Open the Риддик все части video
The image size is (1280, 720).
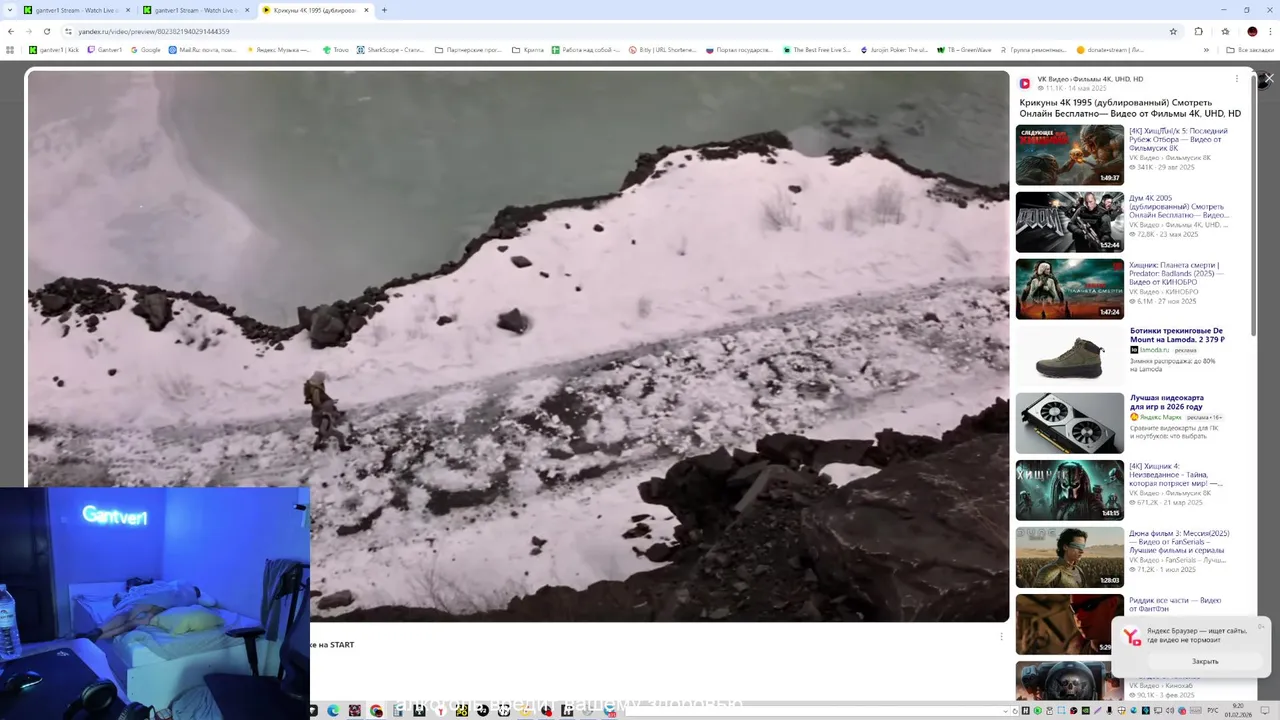click(1175, 604)
